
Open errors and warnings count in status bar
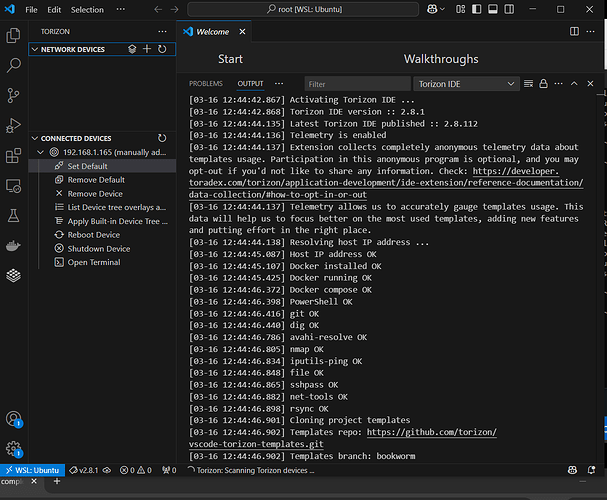[136, 470]
